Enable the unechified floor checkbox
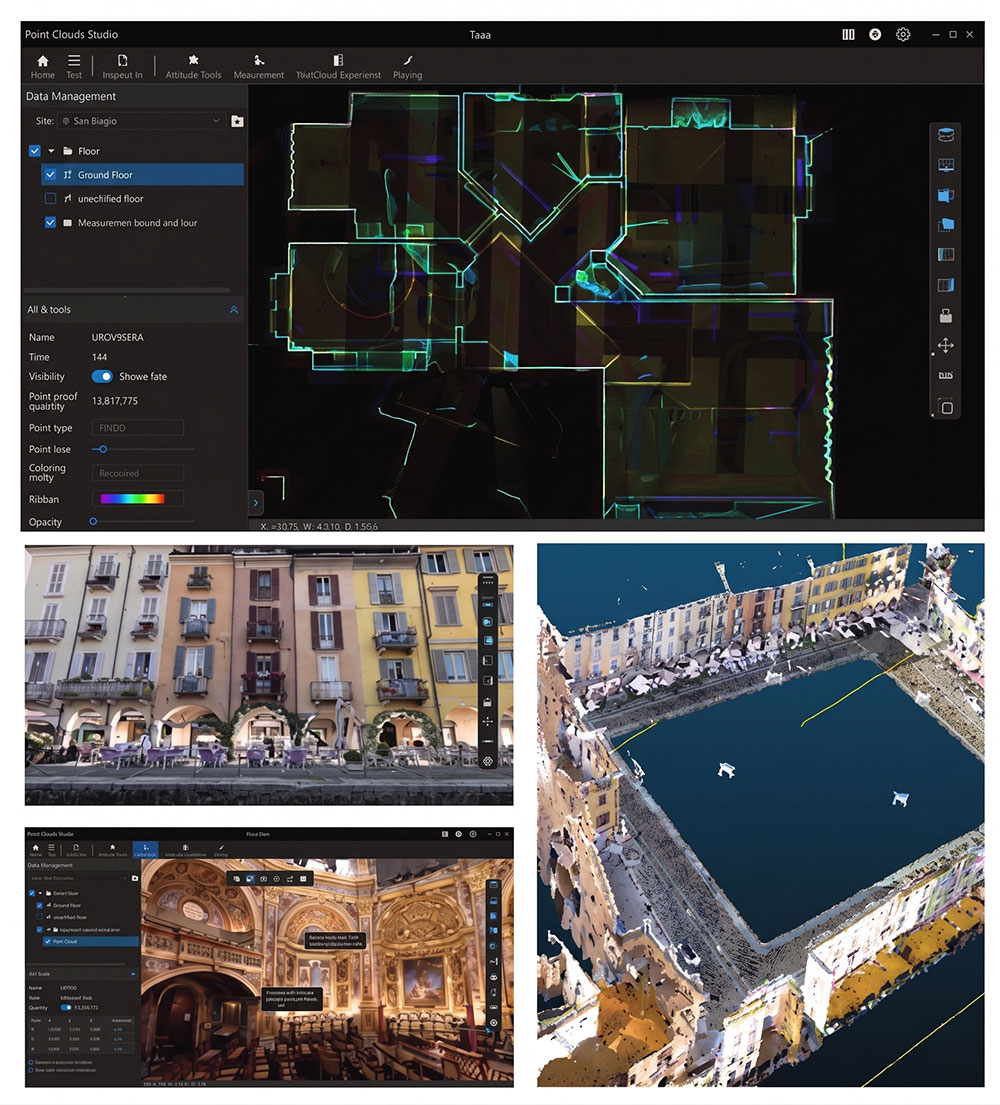Viewport: 1000px width, 1105px height. tap(51, 199)
